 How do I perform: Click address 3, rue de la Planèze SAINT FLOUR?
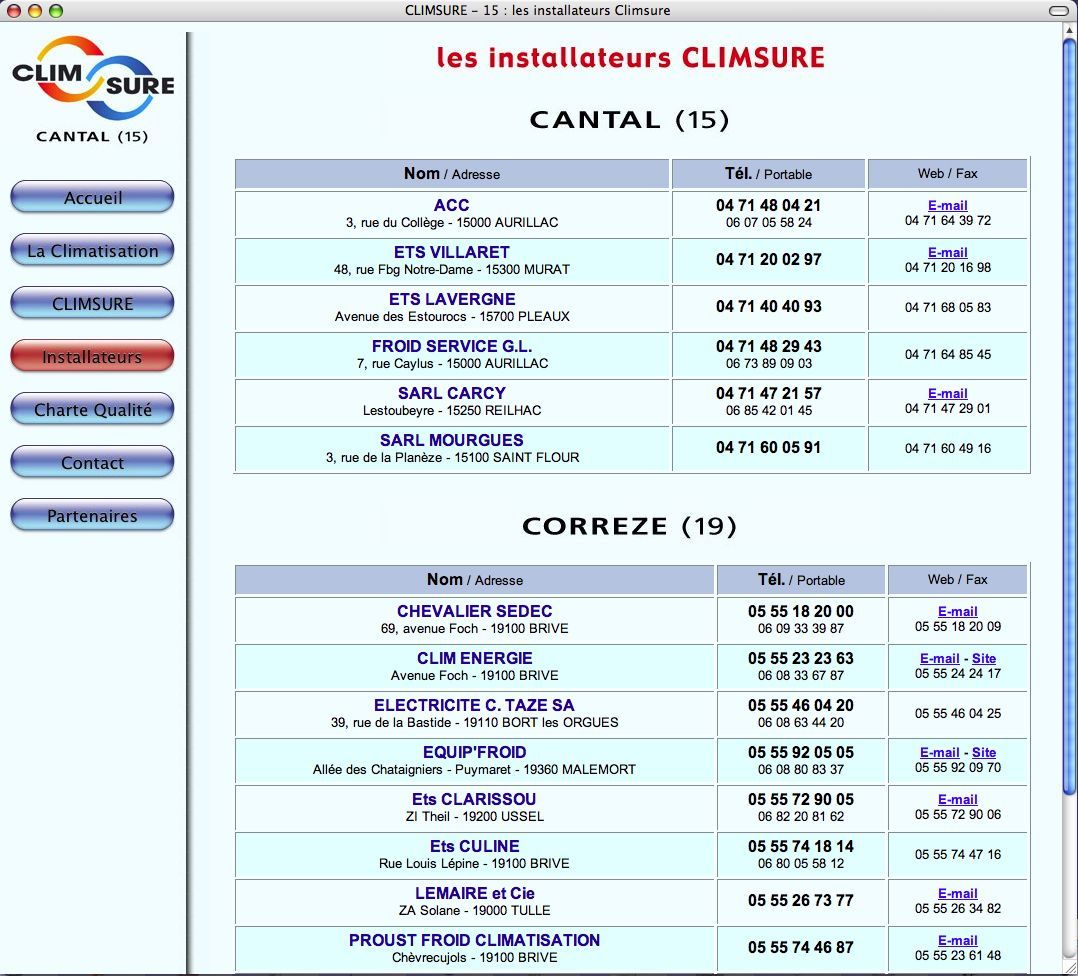click(452, 457)
